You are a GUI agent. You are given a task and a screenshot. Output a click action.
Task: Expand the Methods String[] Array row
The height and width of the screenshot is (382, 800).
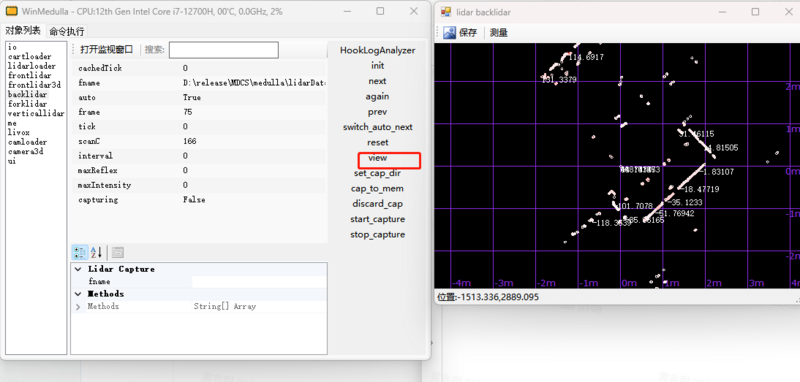coord(78,307)
